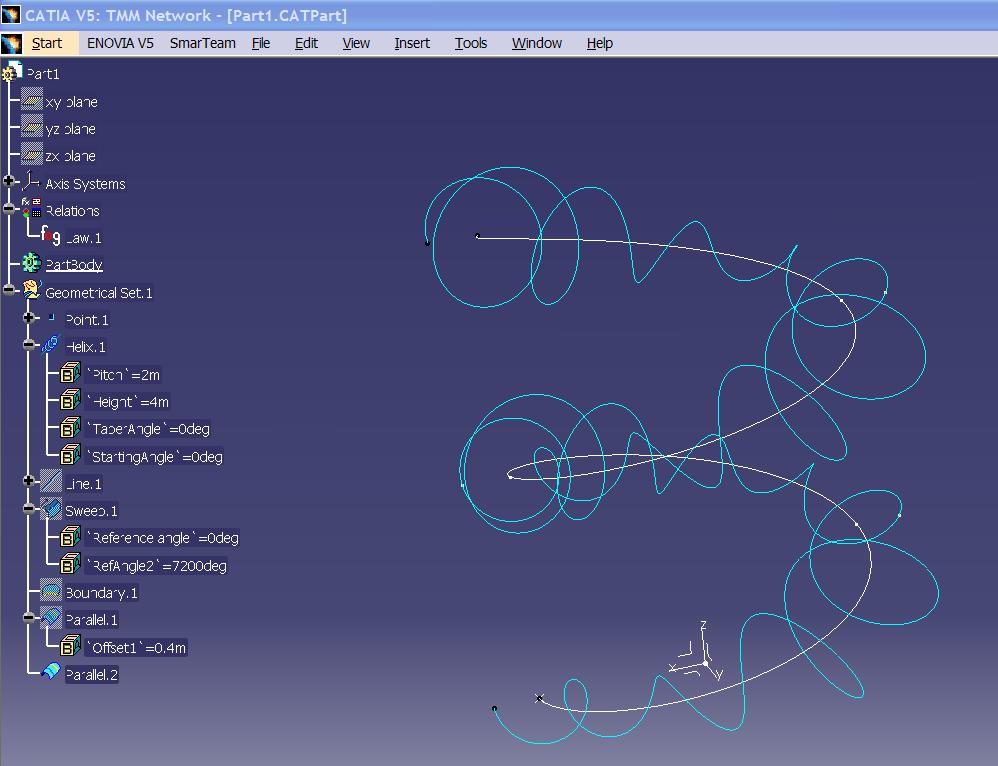Select the 'Geometrical Set.1' label
Viewport: 998px width, 766px height.
[x=99, y=293]
